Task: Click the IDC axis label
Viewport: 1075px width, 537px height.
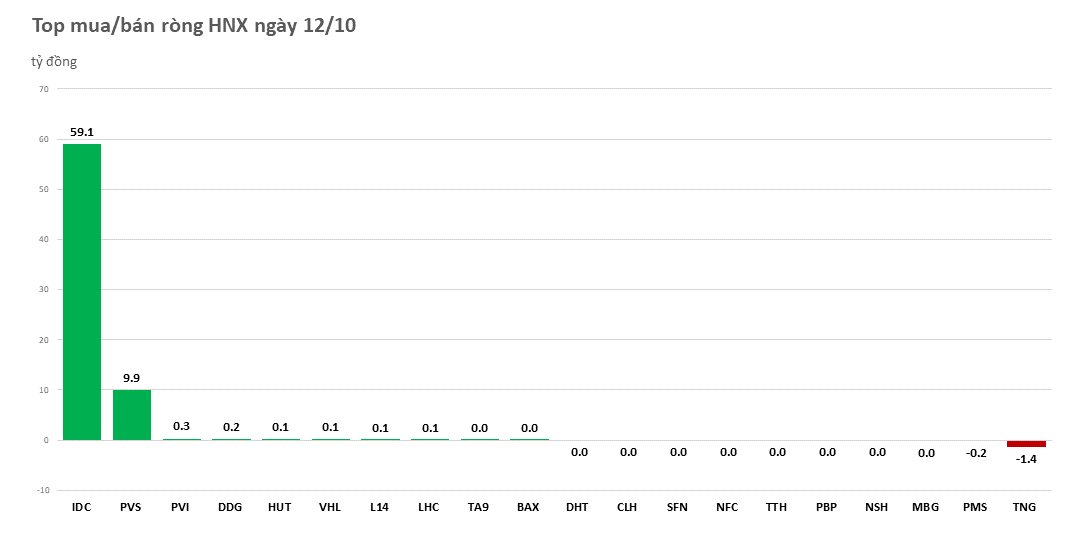Action: [81, 507]
